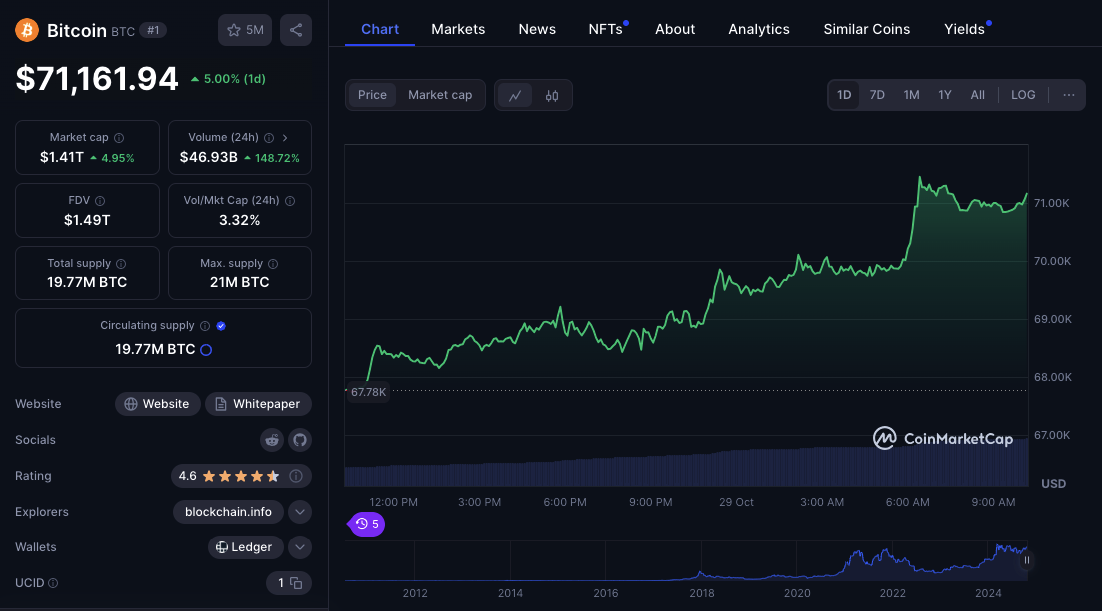The image size is (1102, 611).
Task: Show UCID info icon
Action: [x=53, y=583]
